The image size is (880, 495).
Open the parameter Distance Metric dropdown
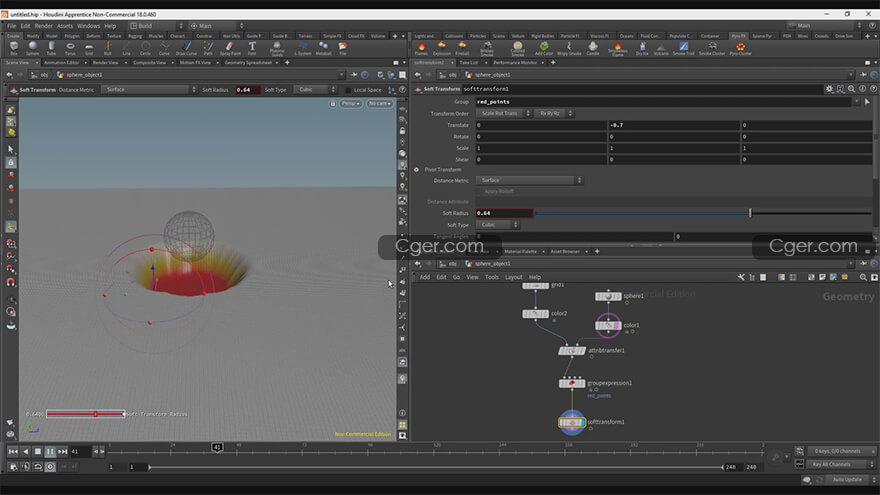(529, 180)
